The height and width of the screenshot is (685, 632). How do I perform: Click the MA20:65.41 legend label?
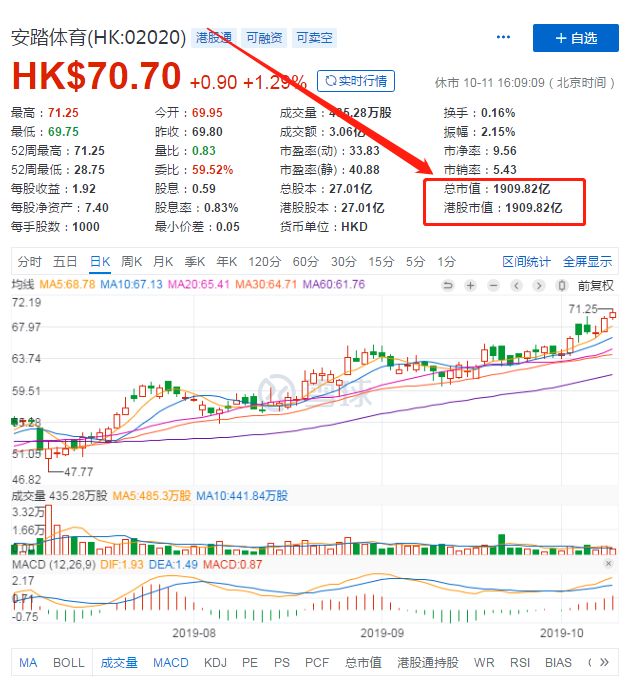coord(199,284)
